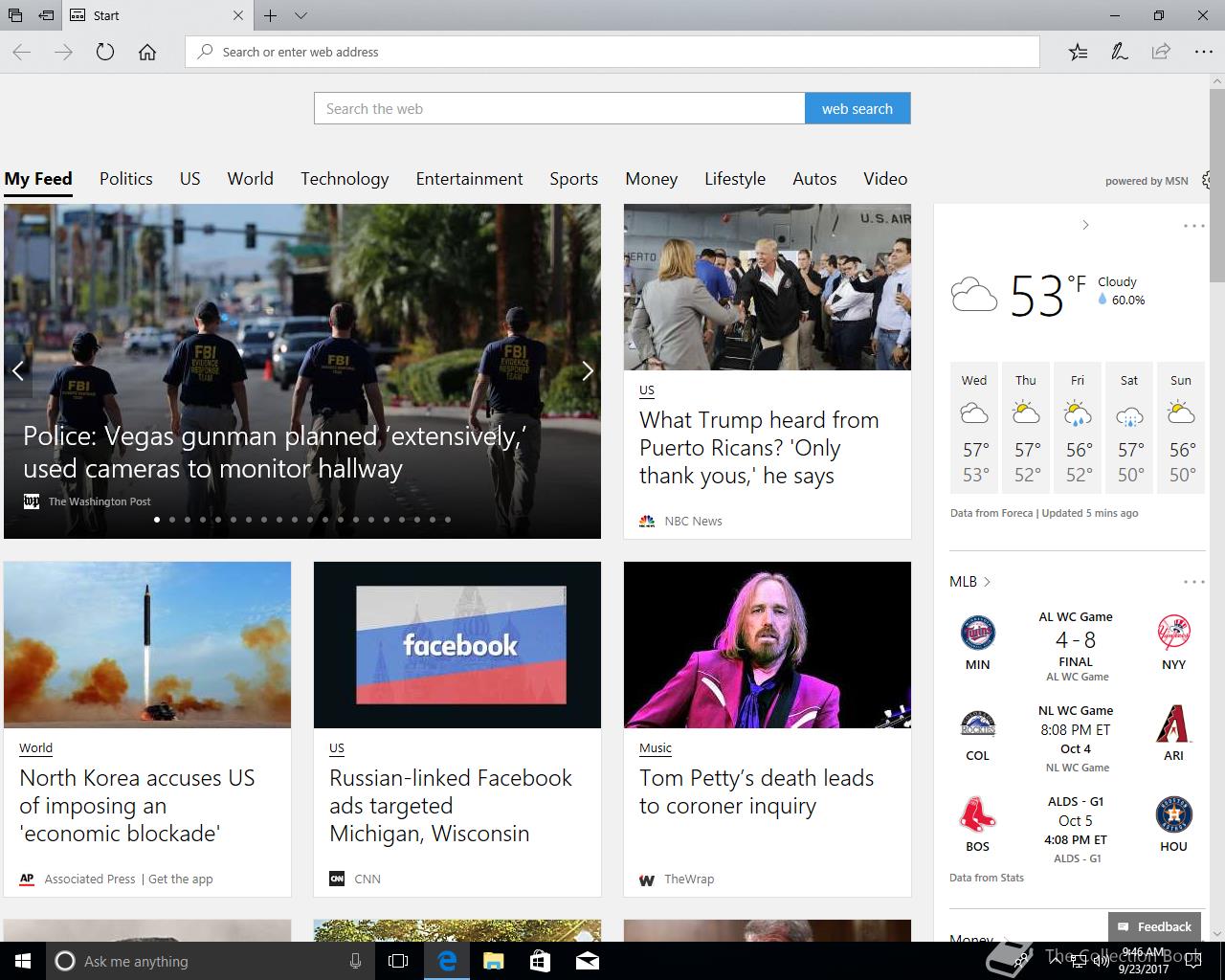Click the Astros HOU logo
The image size is (1225, 980).
(1173, 814)
